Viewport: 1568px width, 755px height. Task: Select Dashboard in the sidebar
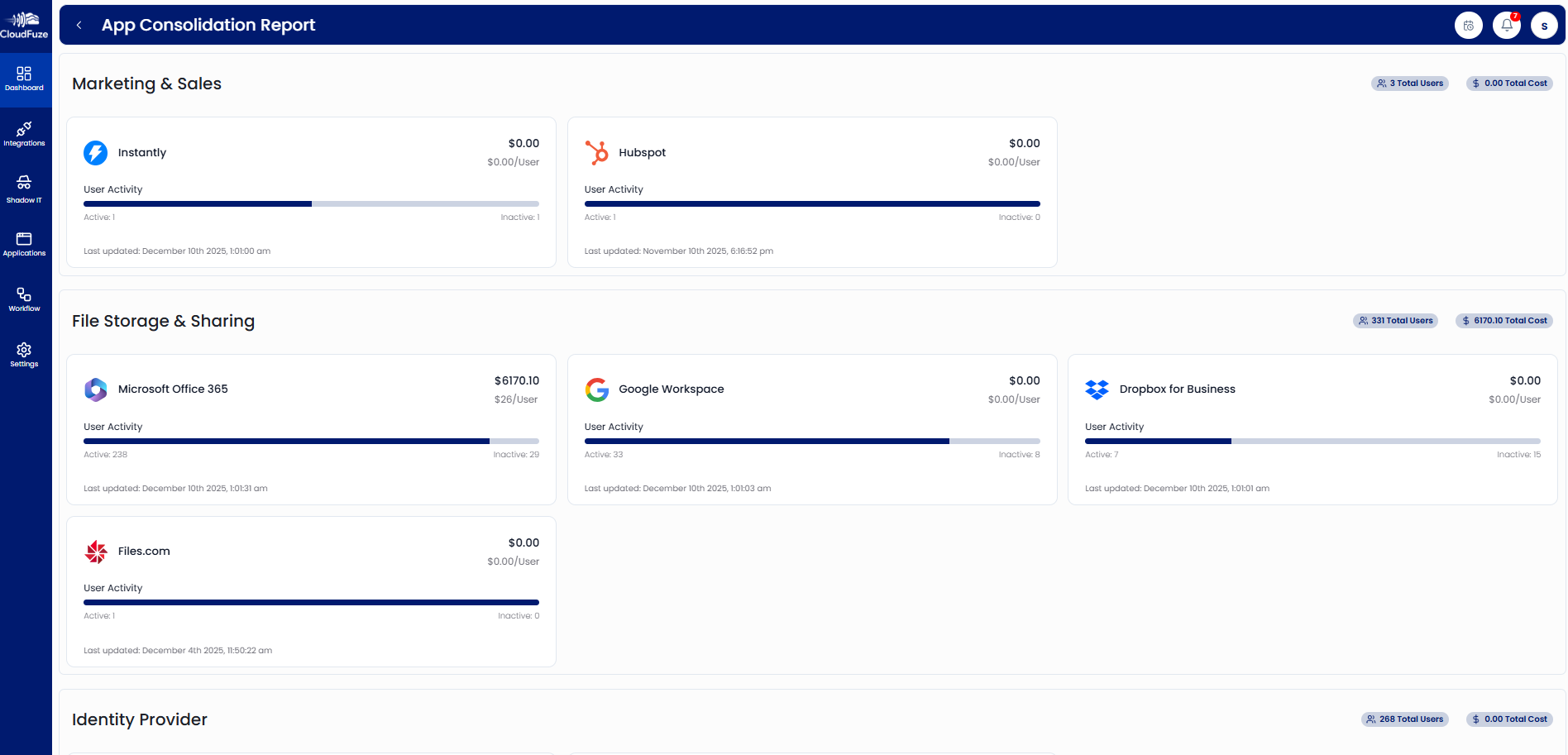[x=24, y=79]
